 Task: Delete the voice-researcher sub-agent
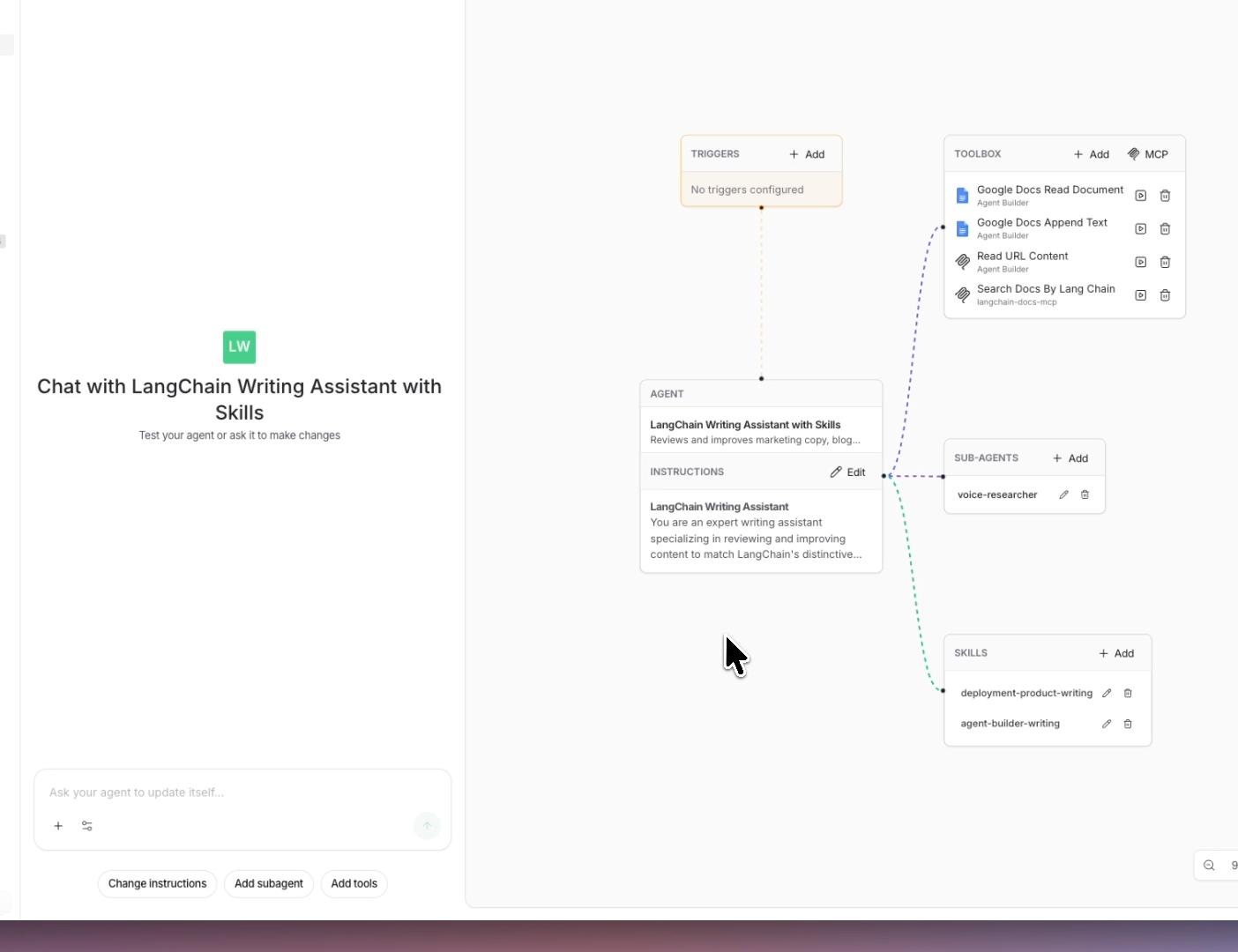[1085, 495]
